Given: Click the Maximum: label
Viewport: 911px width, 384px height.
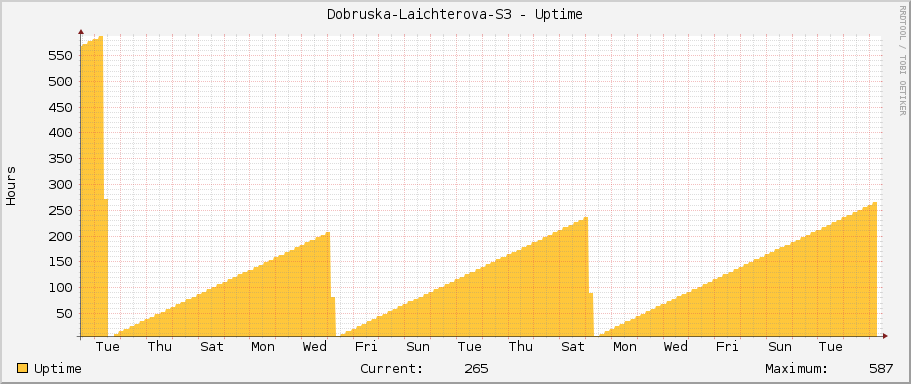Looking at the screenshot, I should point(797,369).
